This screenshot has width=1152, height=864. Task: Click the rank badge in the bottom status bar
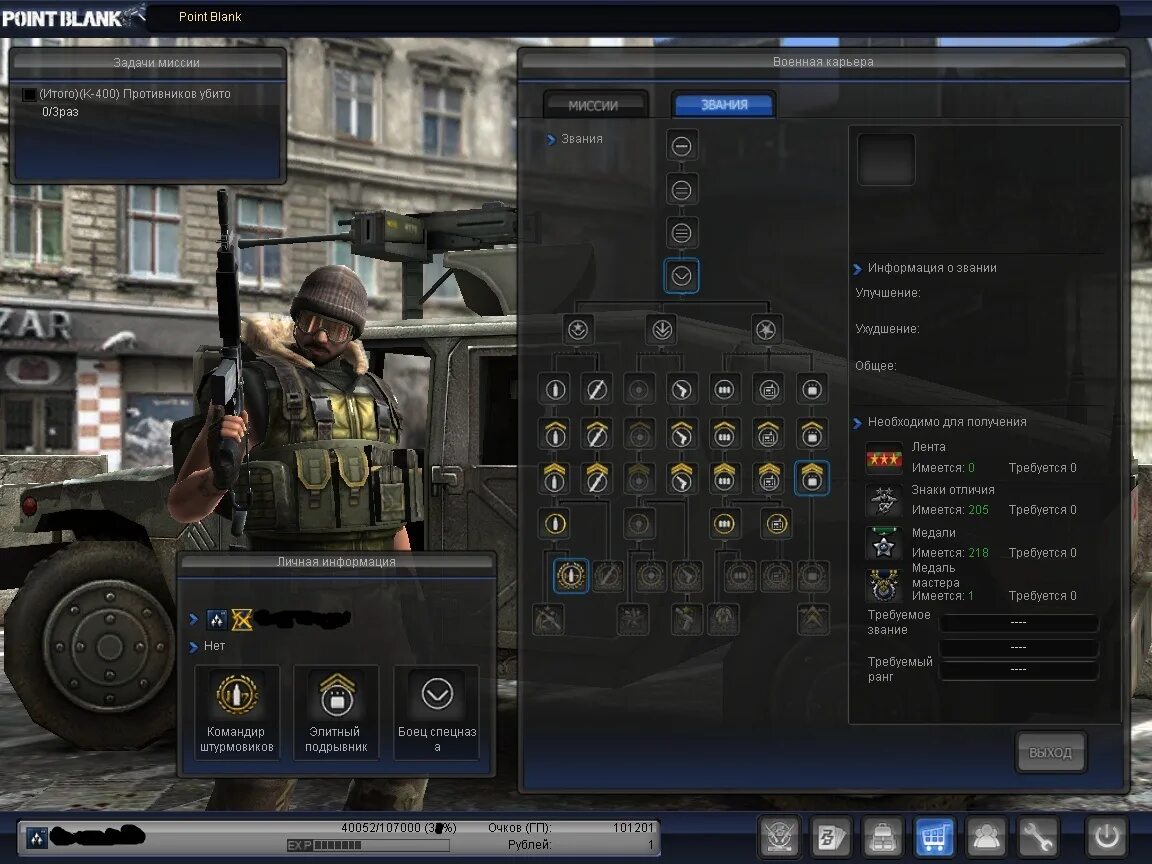pos(36,837)
